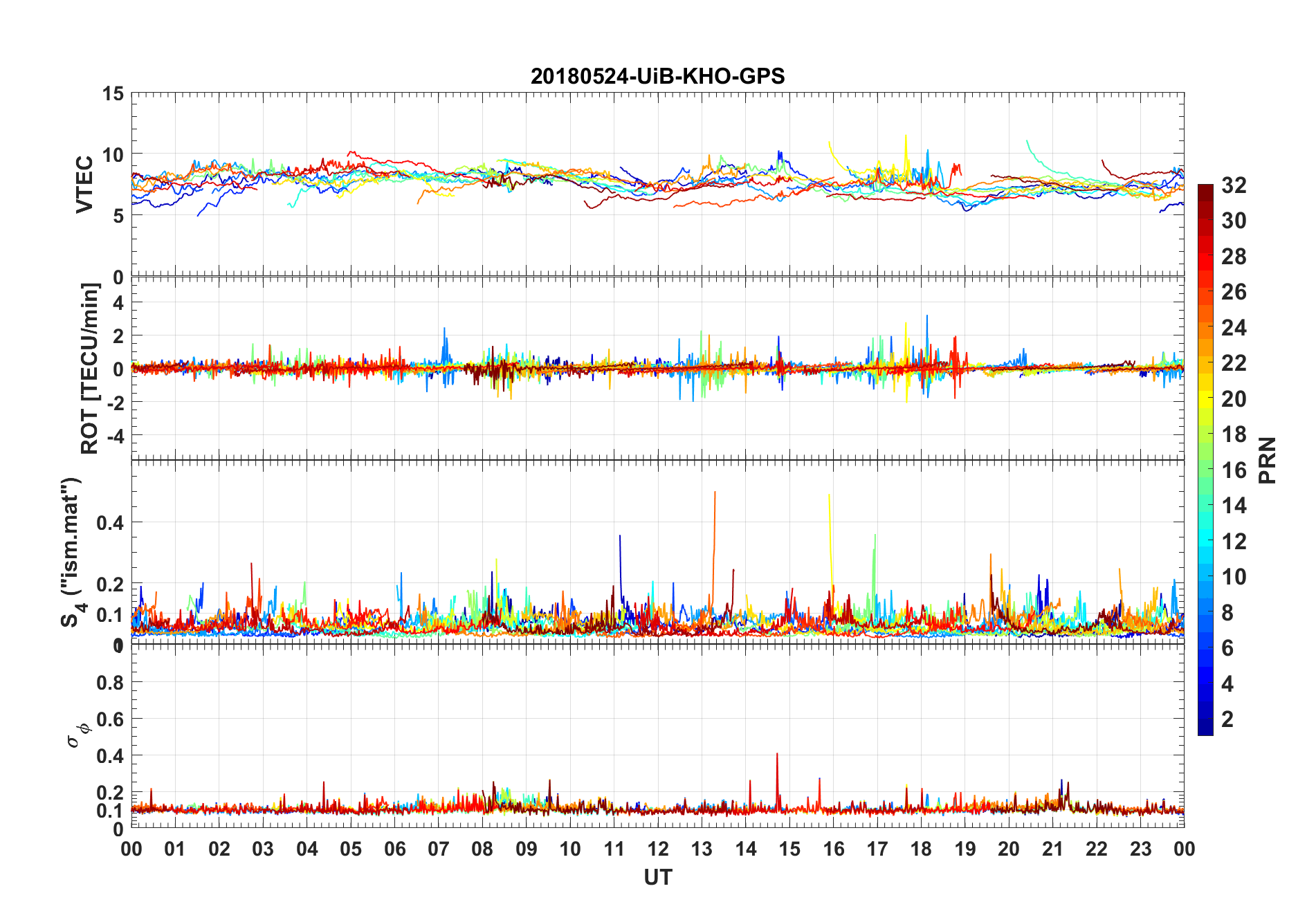
Task: Click PRN colorbar tick label 26
Action: [x=1234, y=292]
